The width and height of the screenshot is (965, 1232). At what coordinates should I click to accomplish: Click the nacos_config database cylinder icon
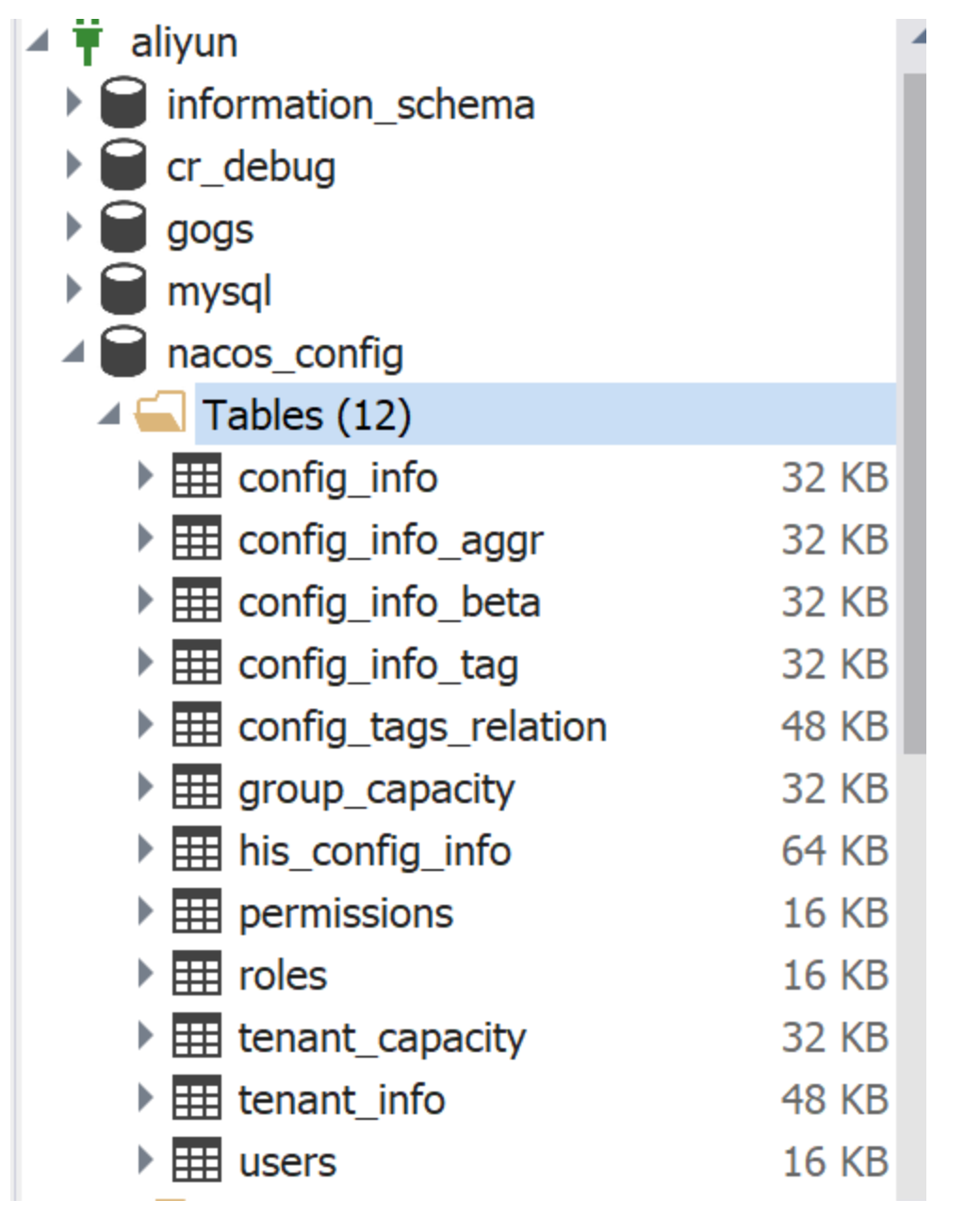[123, 352]
